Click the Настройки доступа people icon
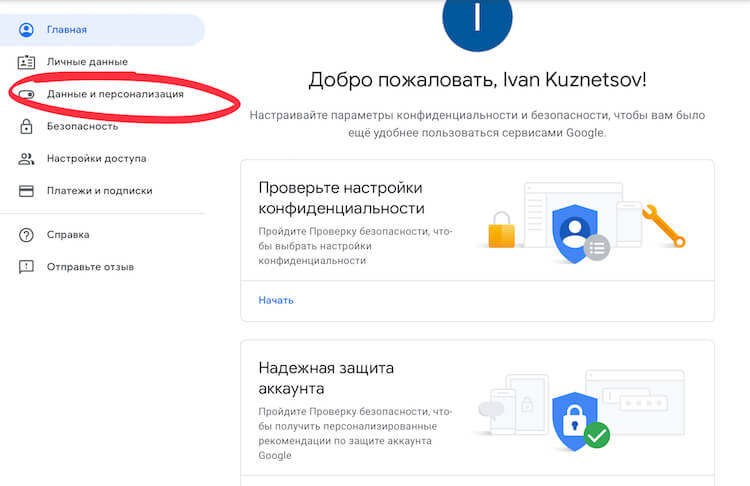Image resolution: width=750 pixels, height=486 pixels. pos(27,159)
